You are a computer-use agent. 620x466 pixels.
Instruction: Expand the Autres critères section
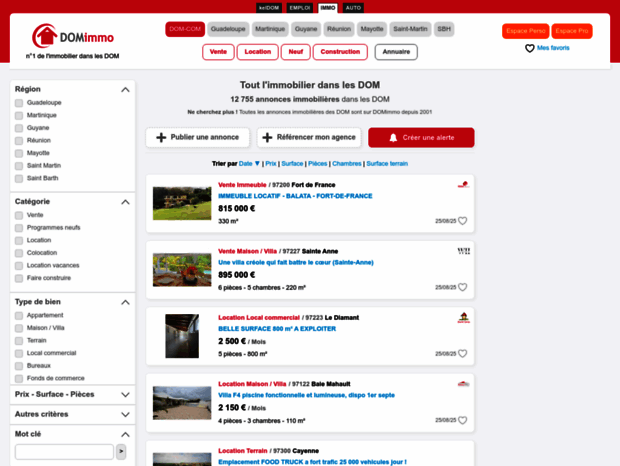click(x=125, y=415)
